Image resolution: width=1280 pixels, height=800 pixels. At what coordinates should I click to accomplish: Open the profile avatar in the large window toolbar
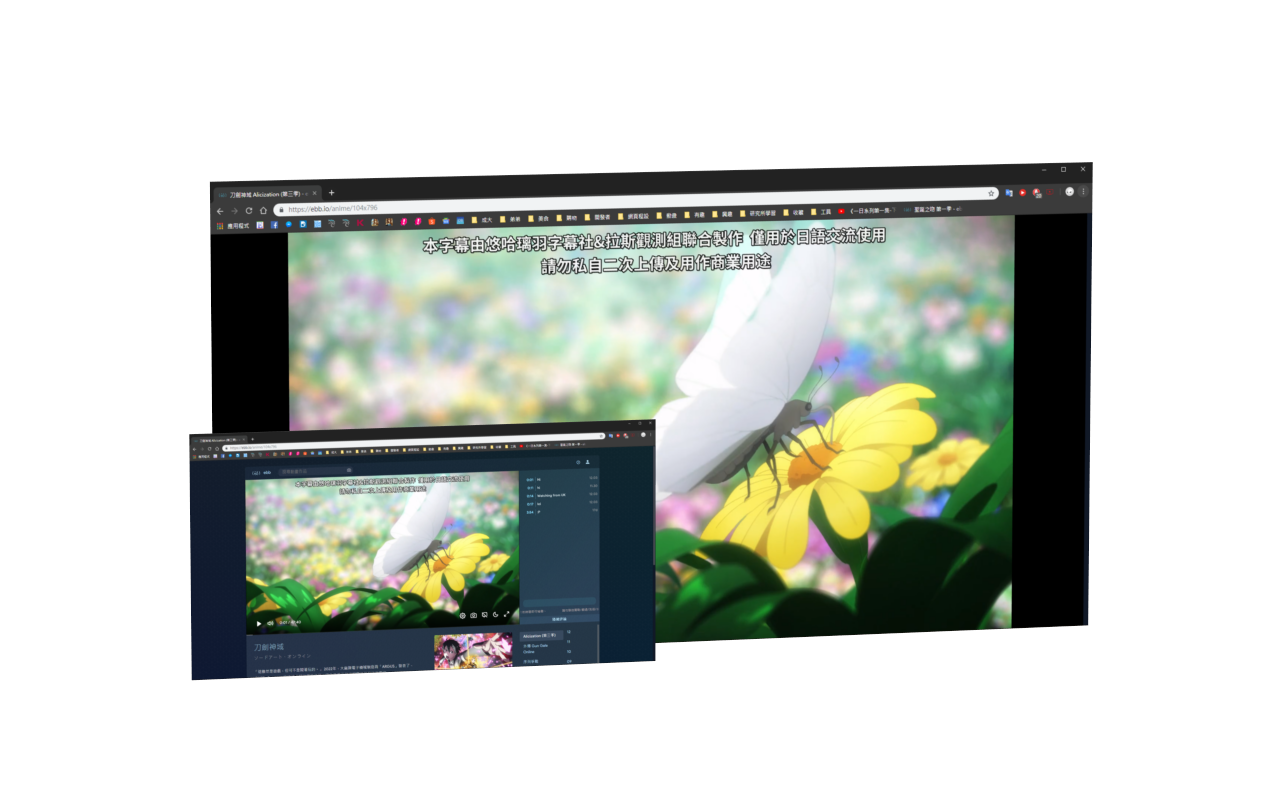tap(1069, 192)
